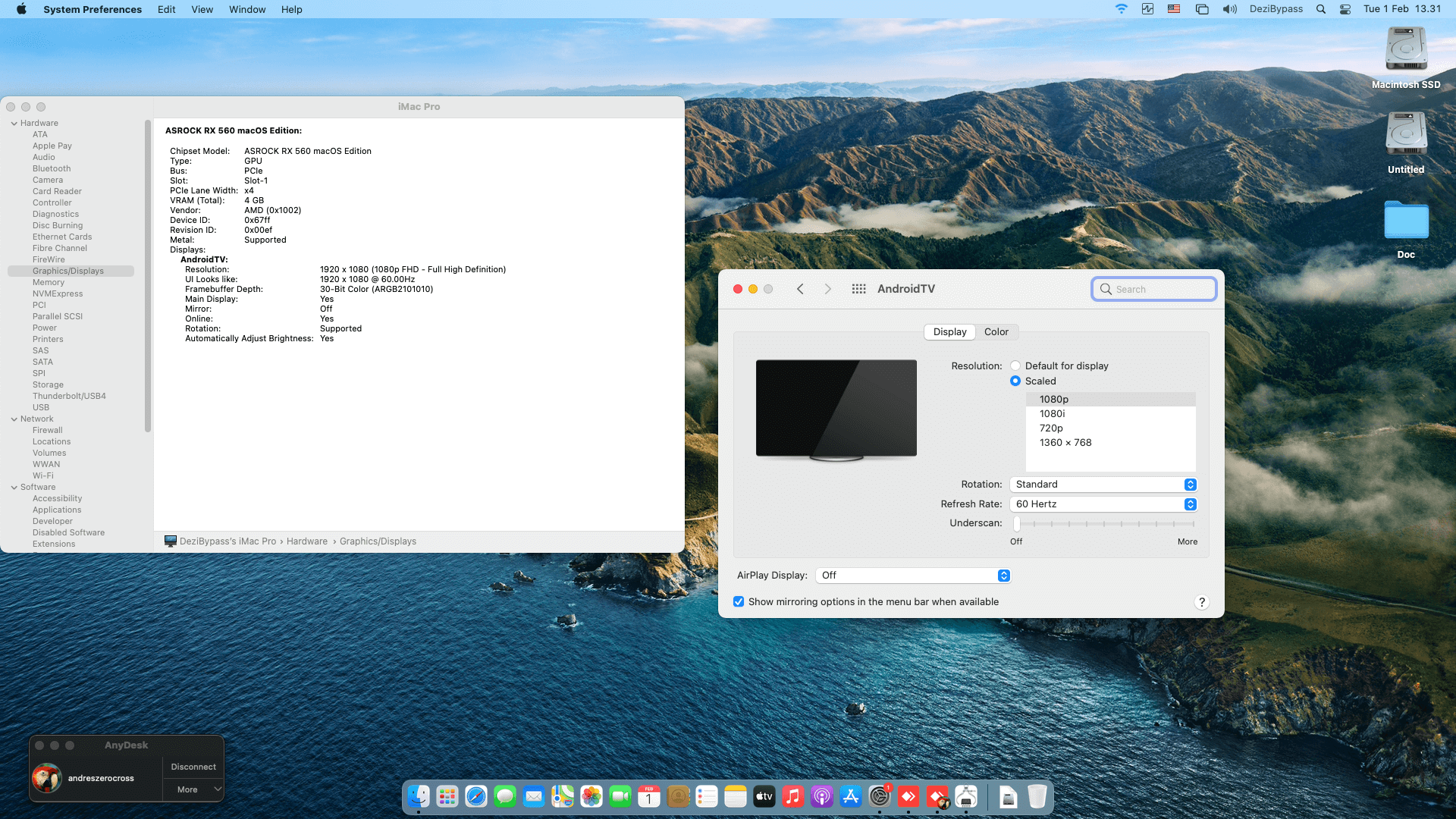
Task: Click the Underscan slider handle
Action: pos(1017,523)
